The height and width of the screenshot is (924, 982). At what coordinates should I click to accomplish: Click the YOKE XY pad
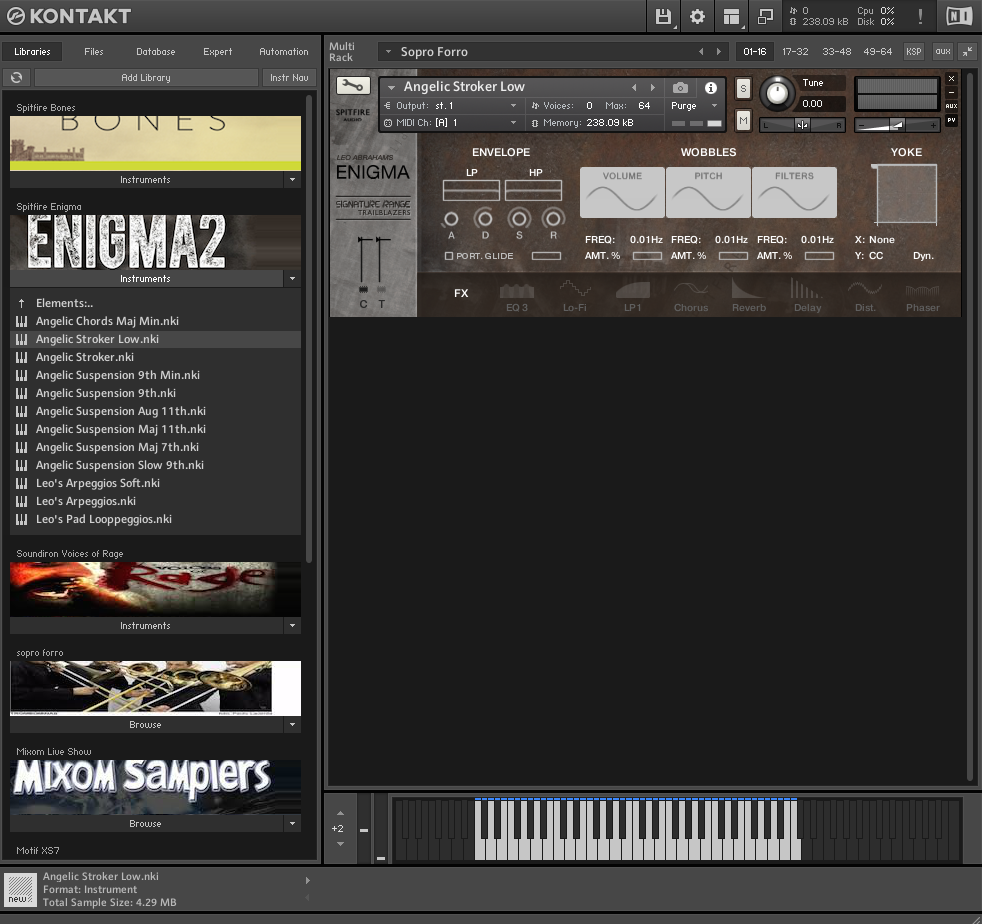click(x=906, y=194)
